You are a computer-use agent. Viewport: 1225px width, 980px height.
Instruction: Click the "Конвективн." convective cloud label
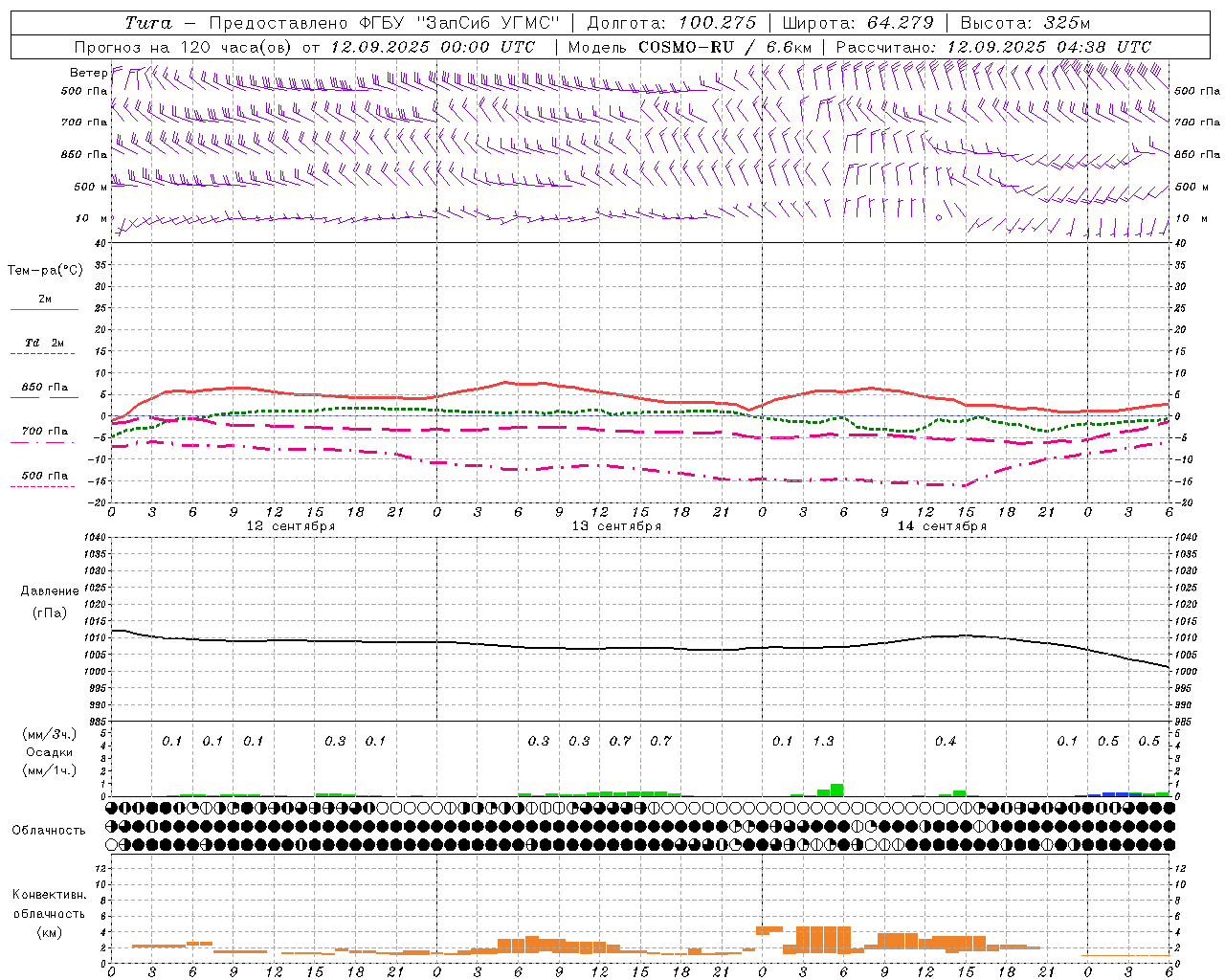[x=49, y=895]
